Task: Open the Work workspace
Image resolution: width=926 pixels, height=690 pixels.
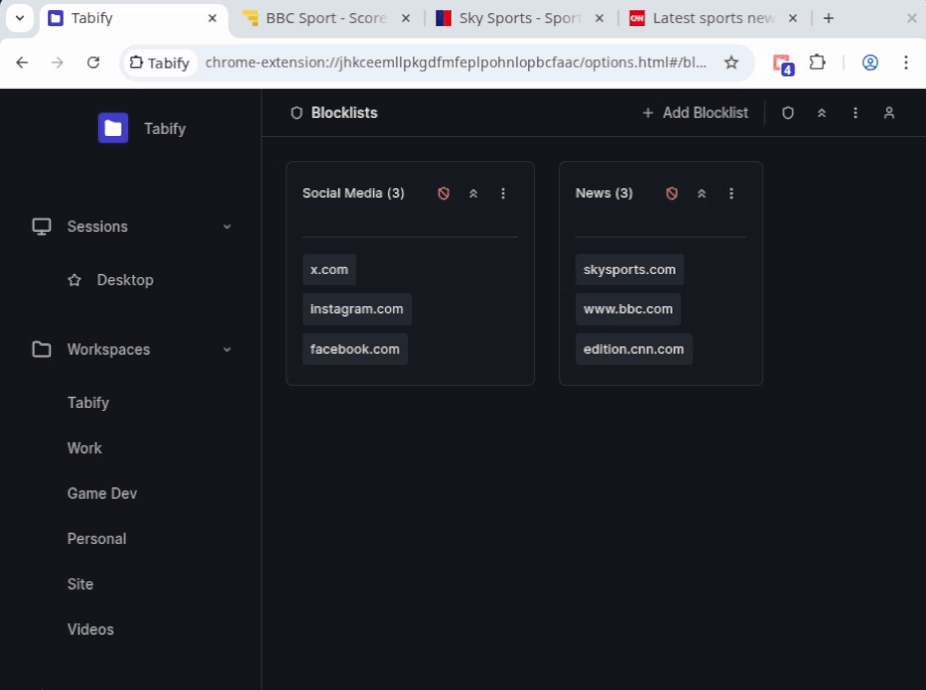Action: click(84, 448)
